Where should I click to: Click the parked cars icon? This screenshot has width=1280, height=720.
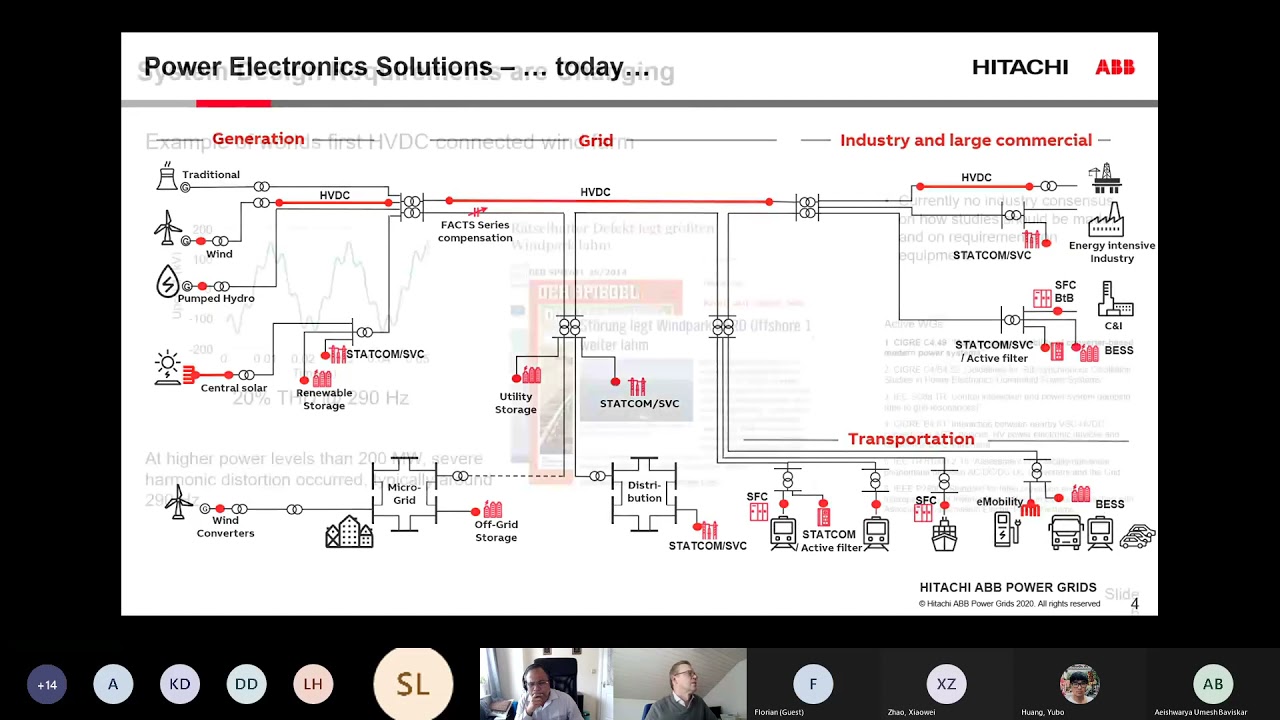click(1139, 537)
